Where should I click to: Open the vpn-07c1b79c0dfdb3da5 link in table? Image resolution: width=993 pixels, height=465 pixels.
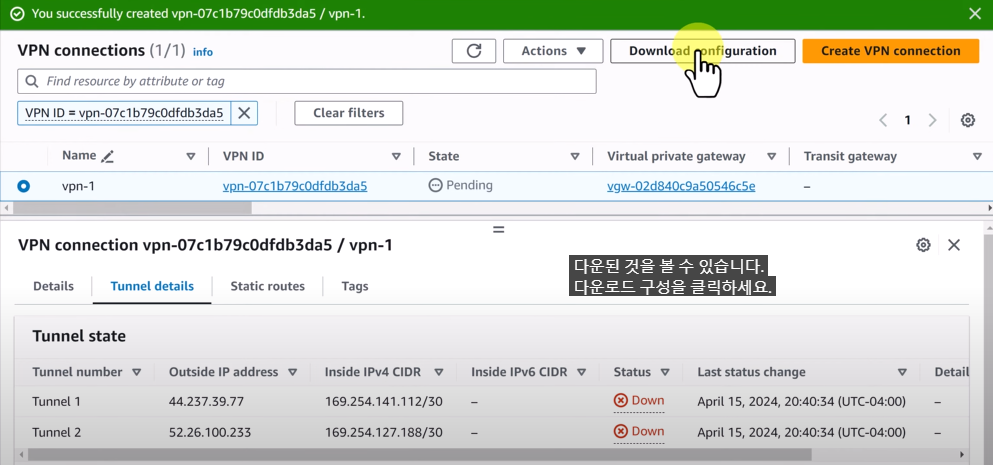295,186
